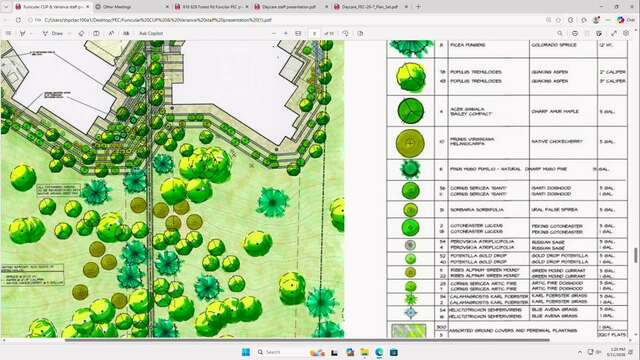Viewport: 640px width, 360px height.
Task: Open PDF settings gear icon
Action: [626, 33]
